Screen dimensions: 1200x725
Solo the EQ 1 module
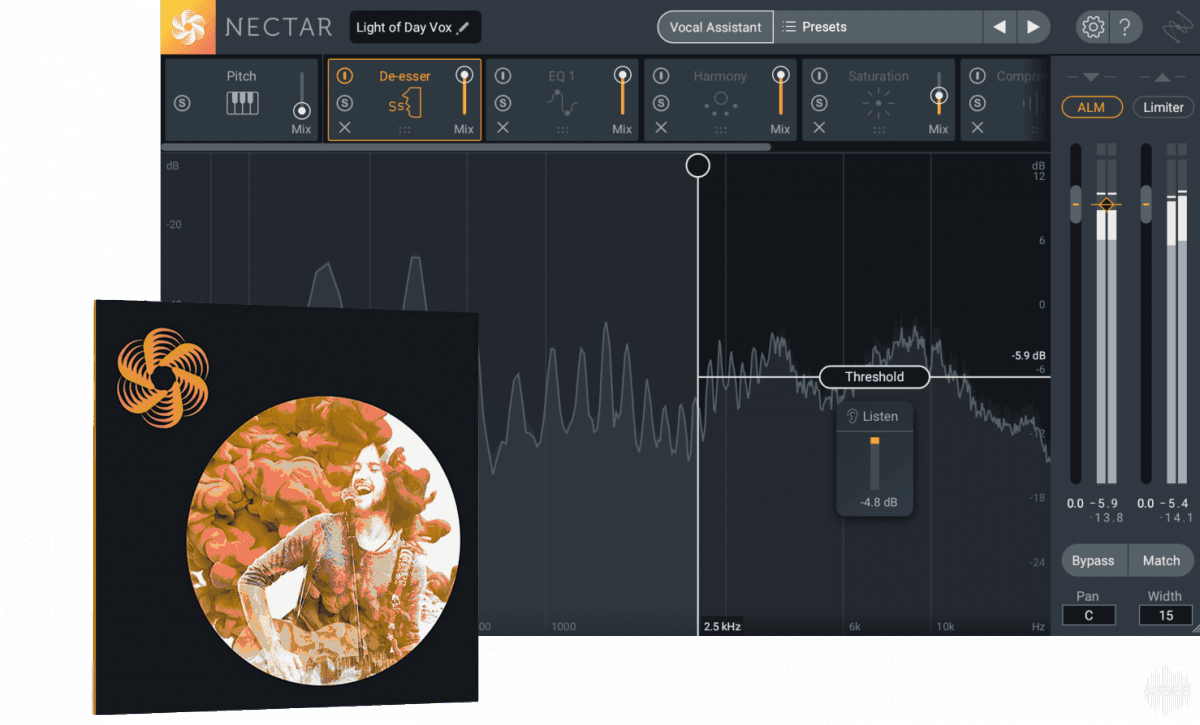click(x=503, y=103)
